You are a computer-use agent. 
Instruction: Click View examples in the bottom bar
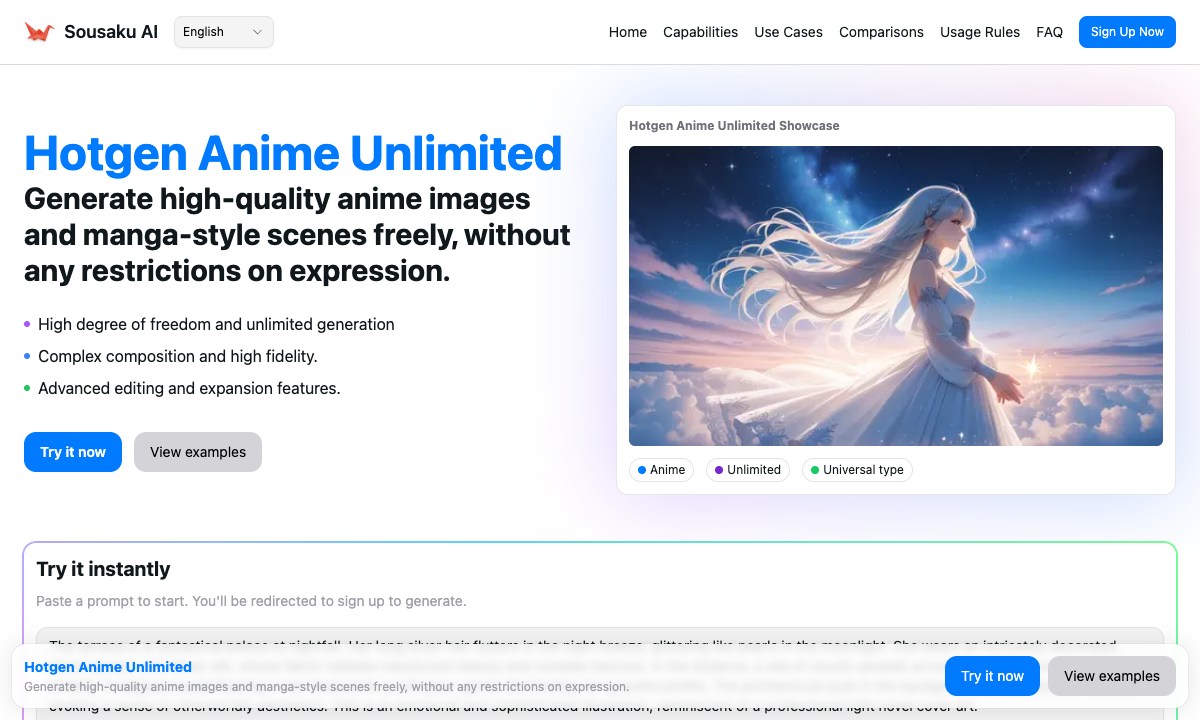pyautogui.click(x=1111, y=676)
